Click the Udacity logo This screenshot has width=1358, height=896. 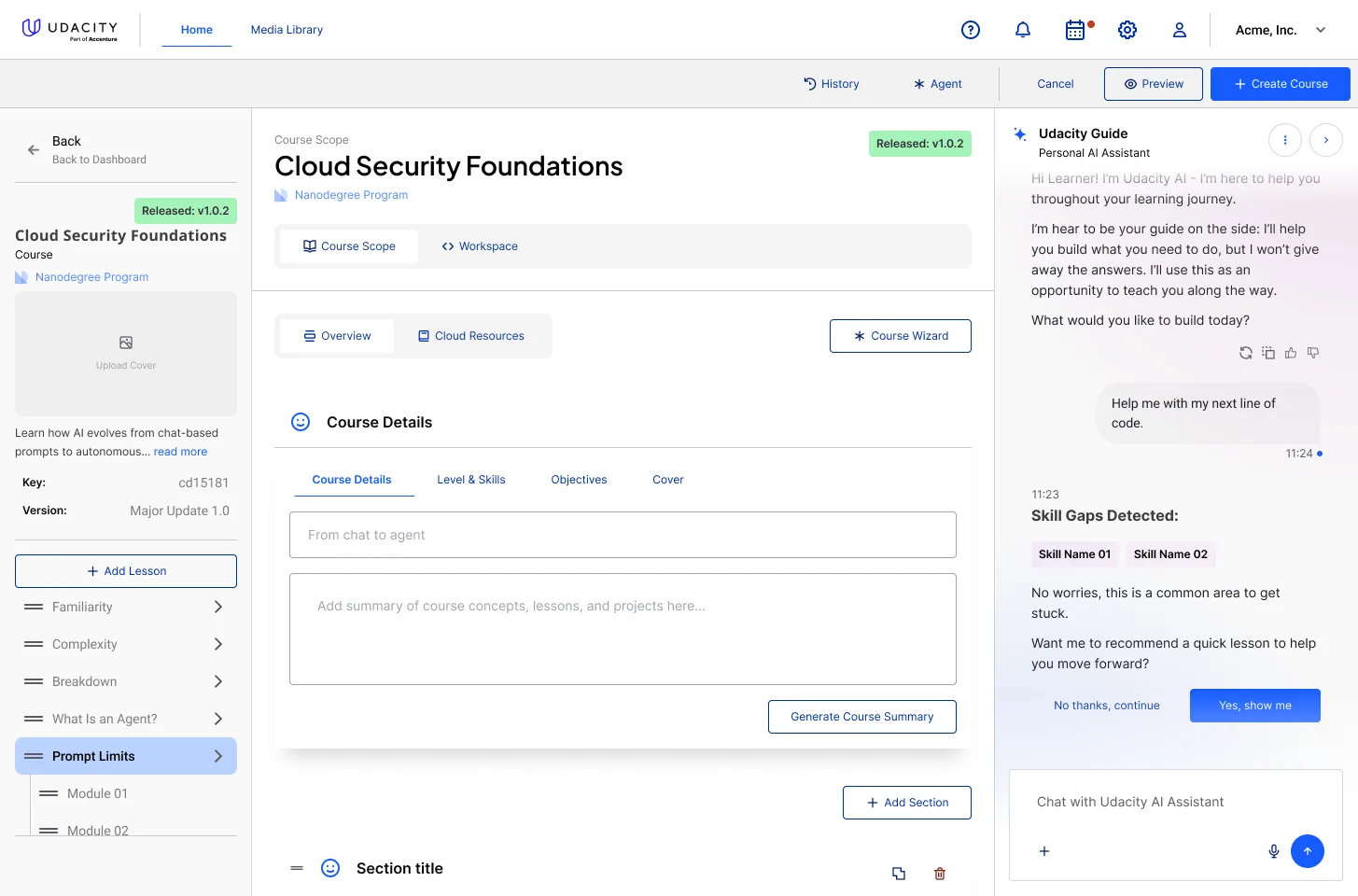pyautogui.click(x=70, y=30)
